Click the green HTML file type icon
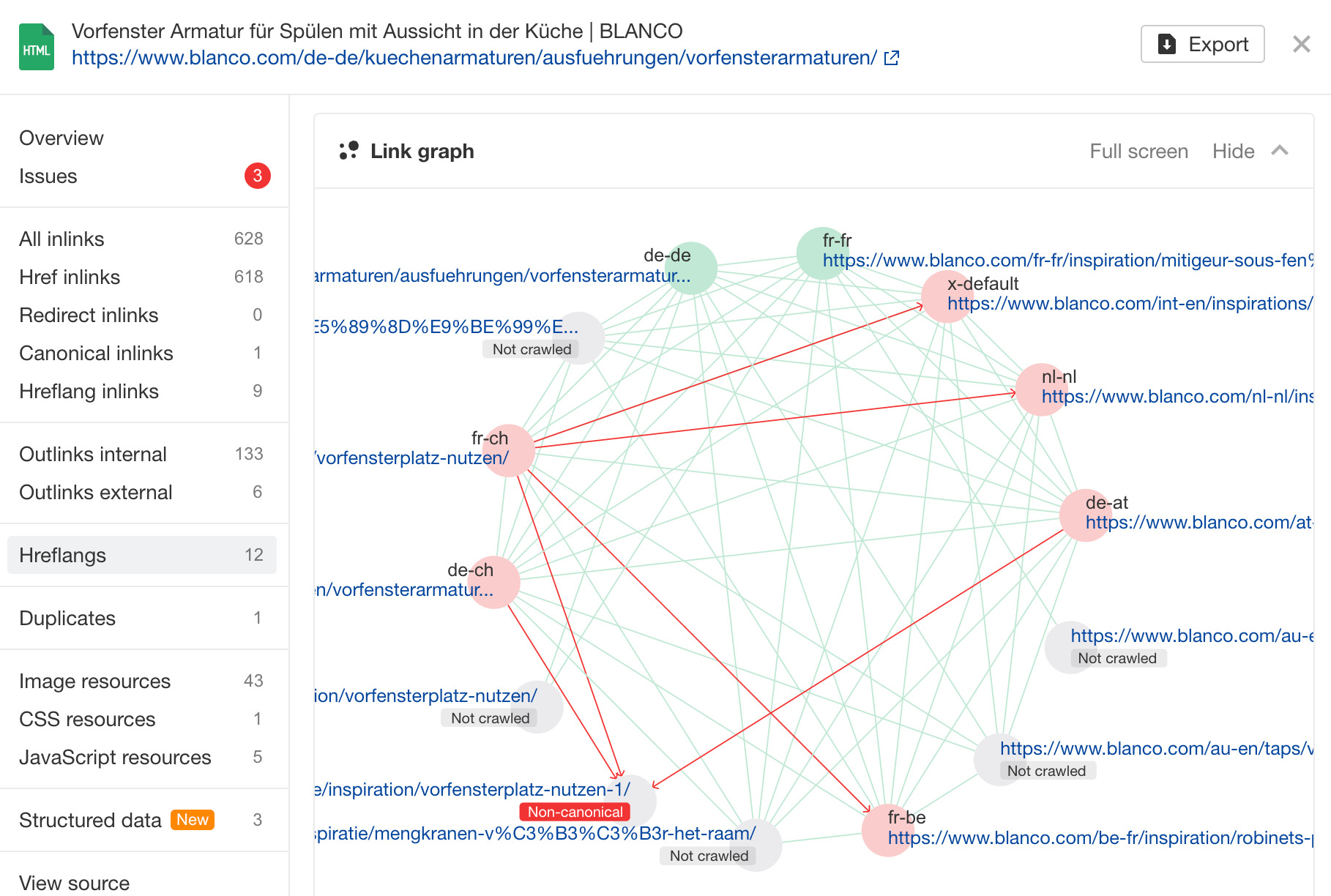 click(37, 46)
